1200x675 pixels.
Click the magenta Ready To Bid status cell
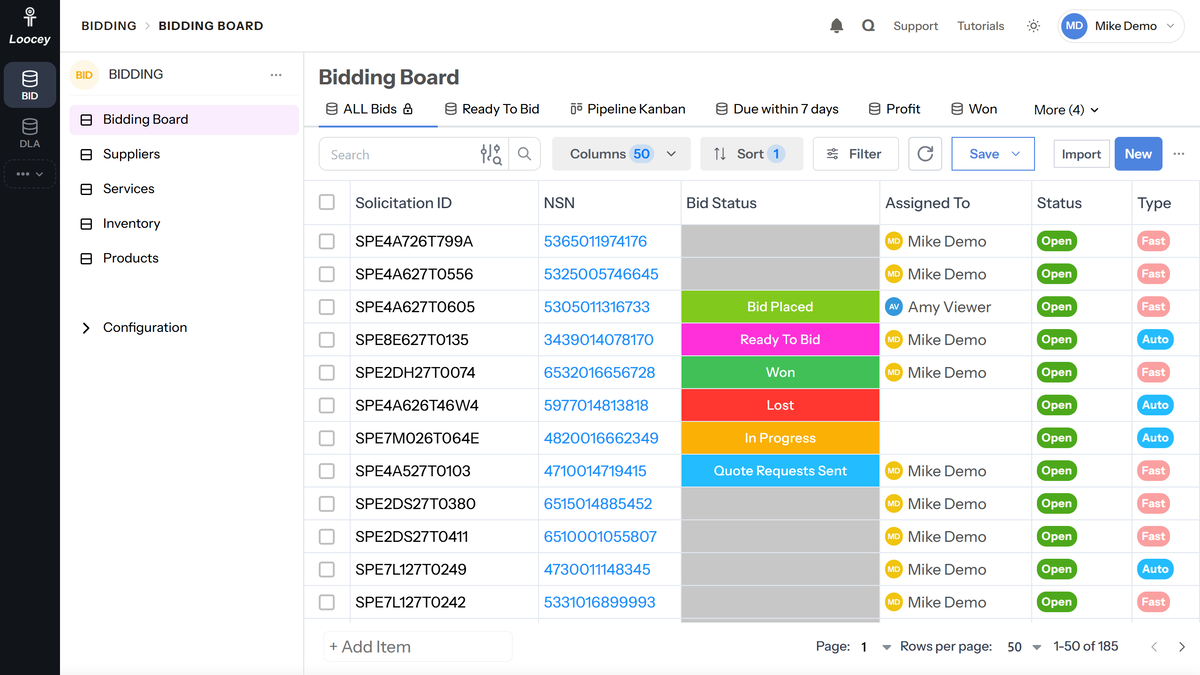pyautogui.click(x=780, y=340)
